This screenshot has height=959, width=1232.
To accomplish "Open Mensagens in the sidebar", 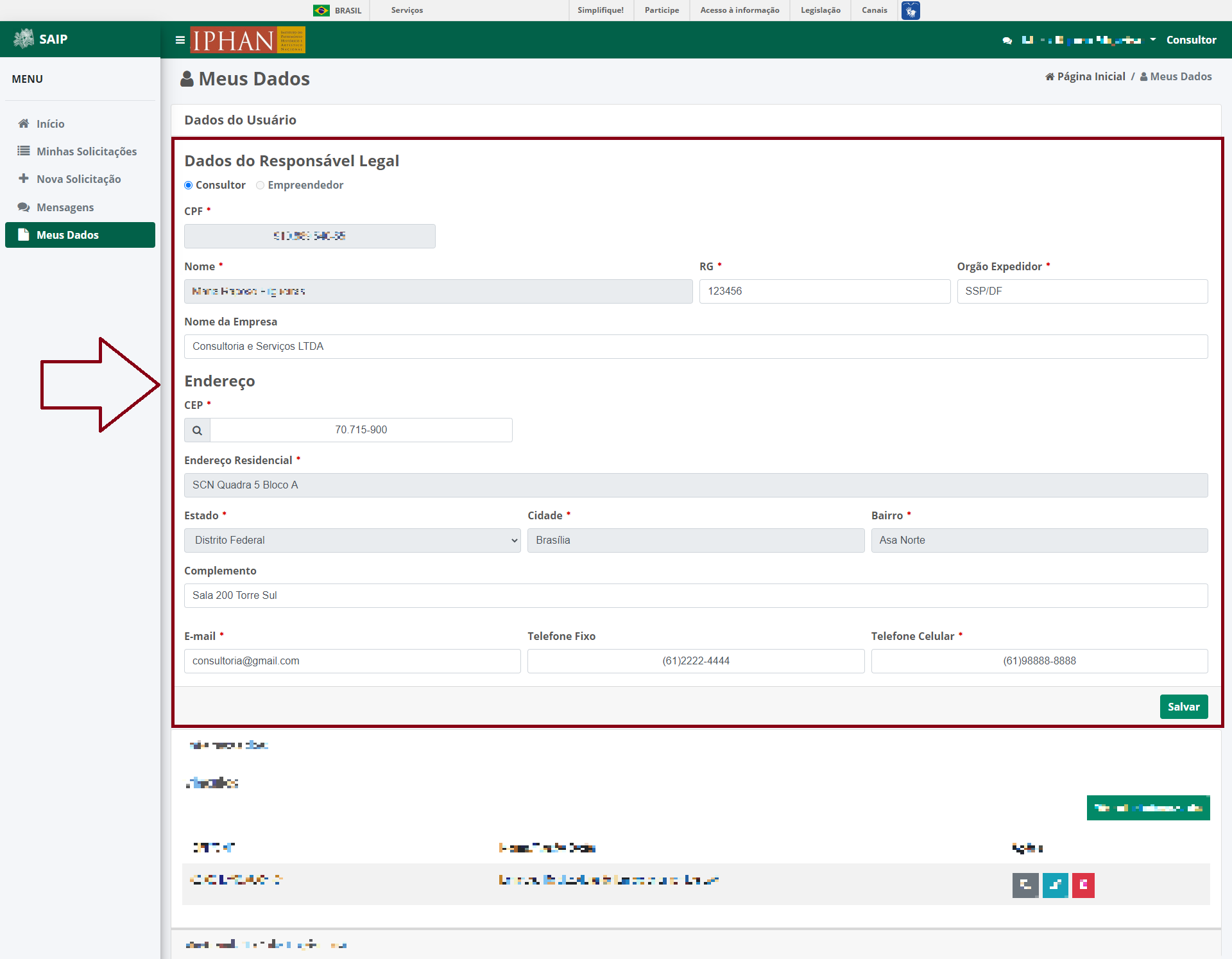I will [80, 207].
